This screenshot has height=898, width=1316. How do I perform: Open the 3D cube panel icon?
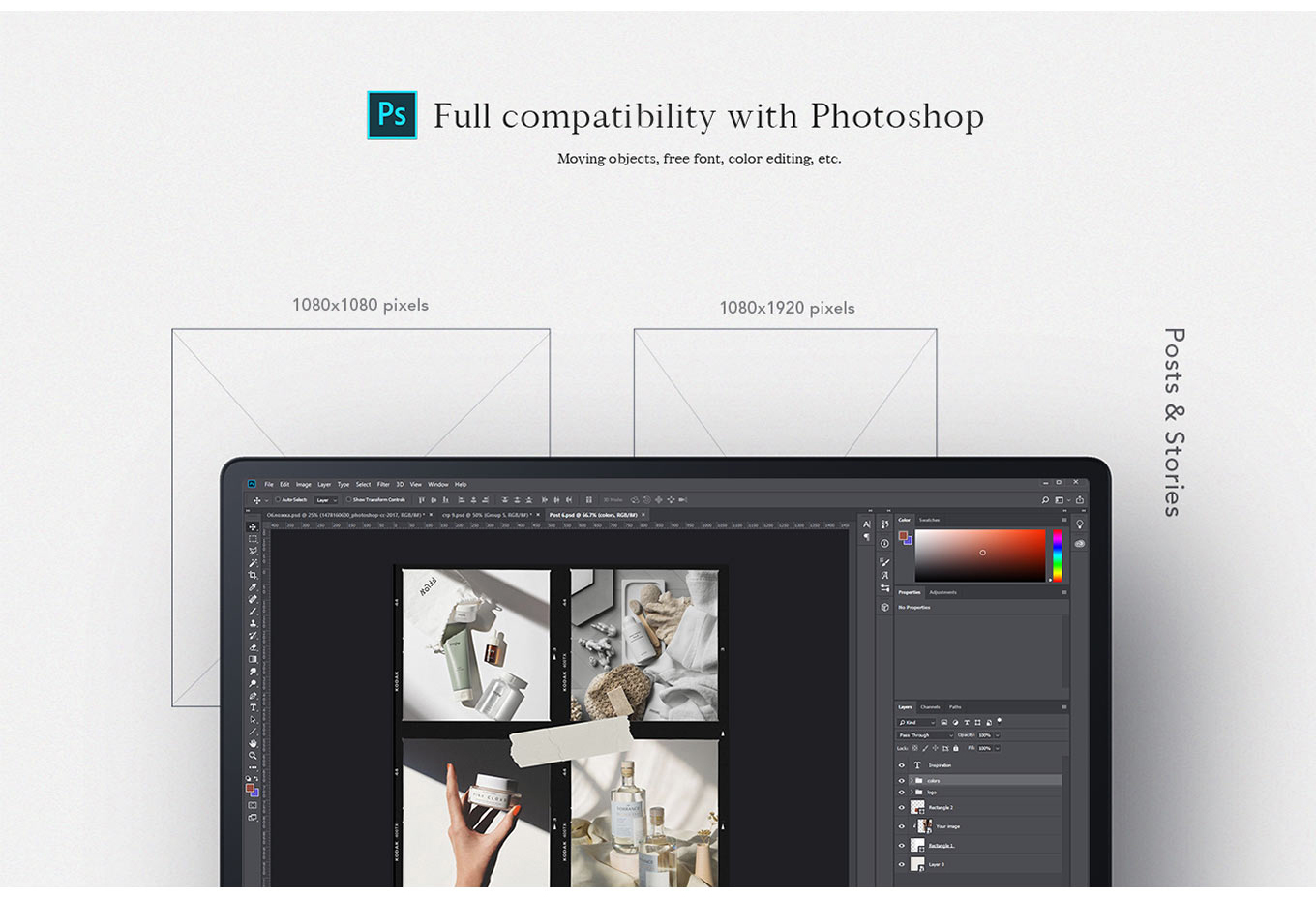(884, 607)
